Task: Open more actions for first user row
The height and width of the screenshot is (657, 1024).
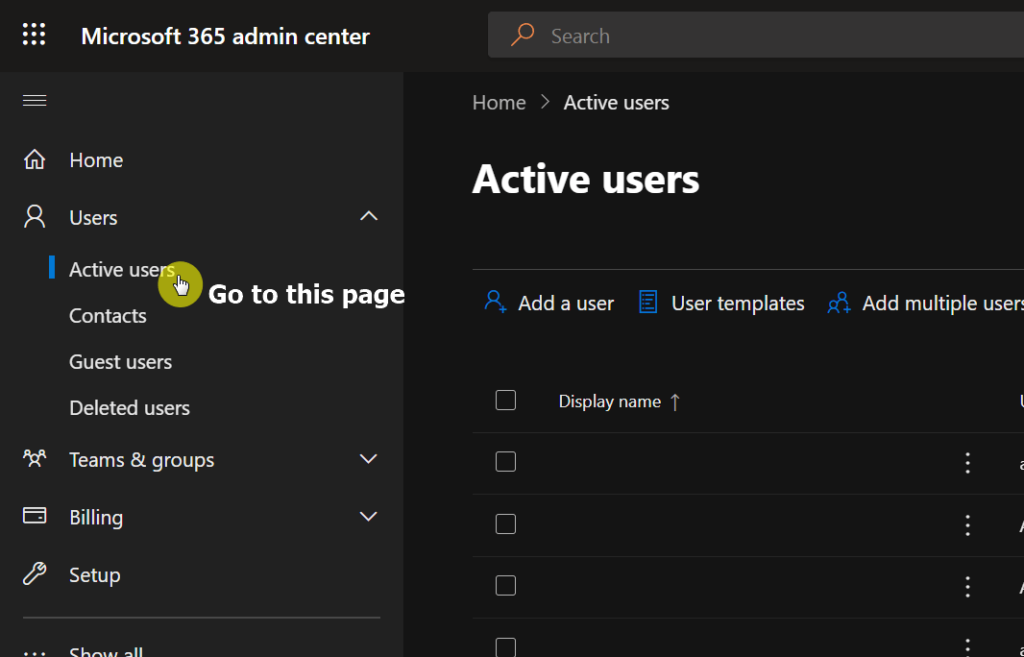Action: (x=968, y=463)
